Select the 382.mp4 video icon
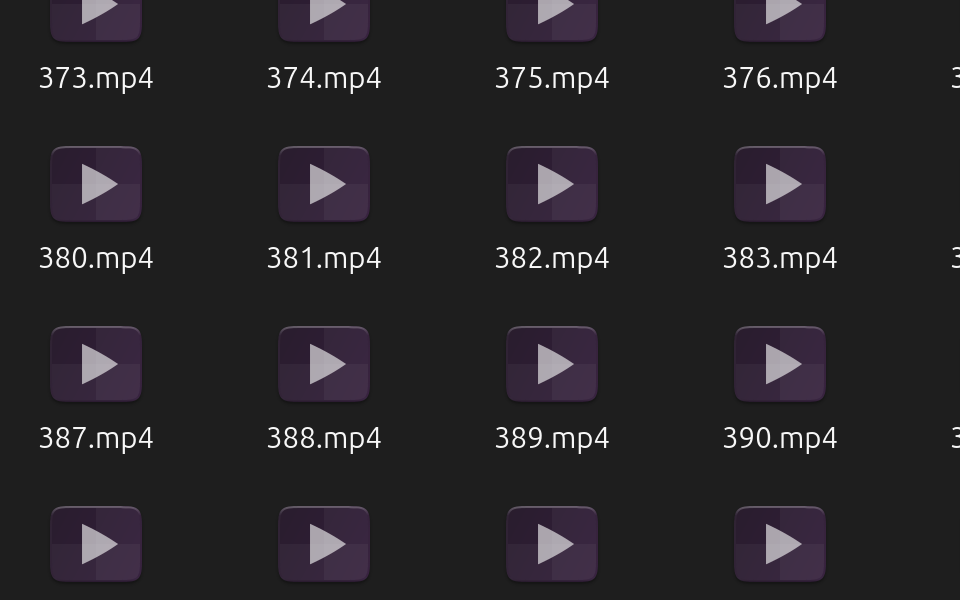Image resolution: width=960 pixels, height=600 pixels. (552, 184)
